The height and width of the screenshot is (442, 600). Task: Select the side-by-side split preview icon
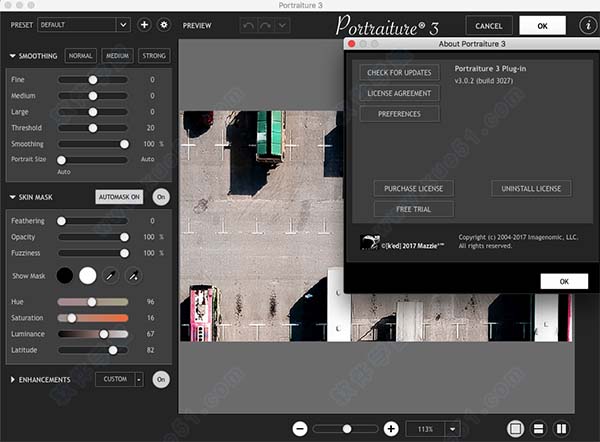561,428
